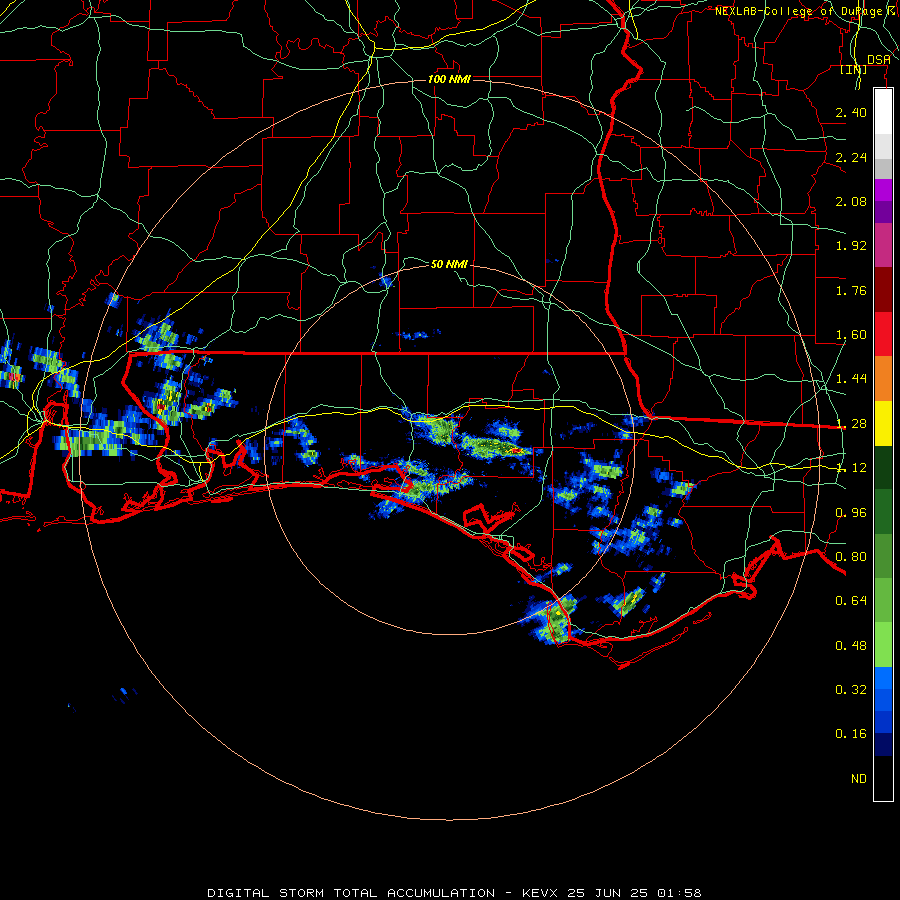Click the "1.44" scale value

click(851, 379)
